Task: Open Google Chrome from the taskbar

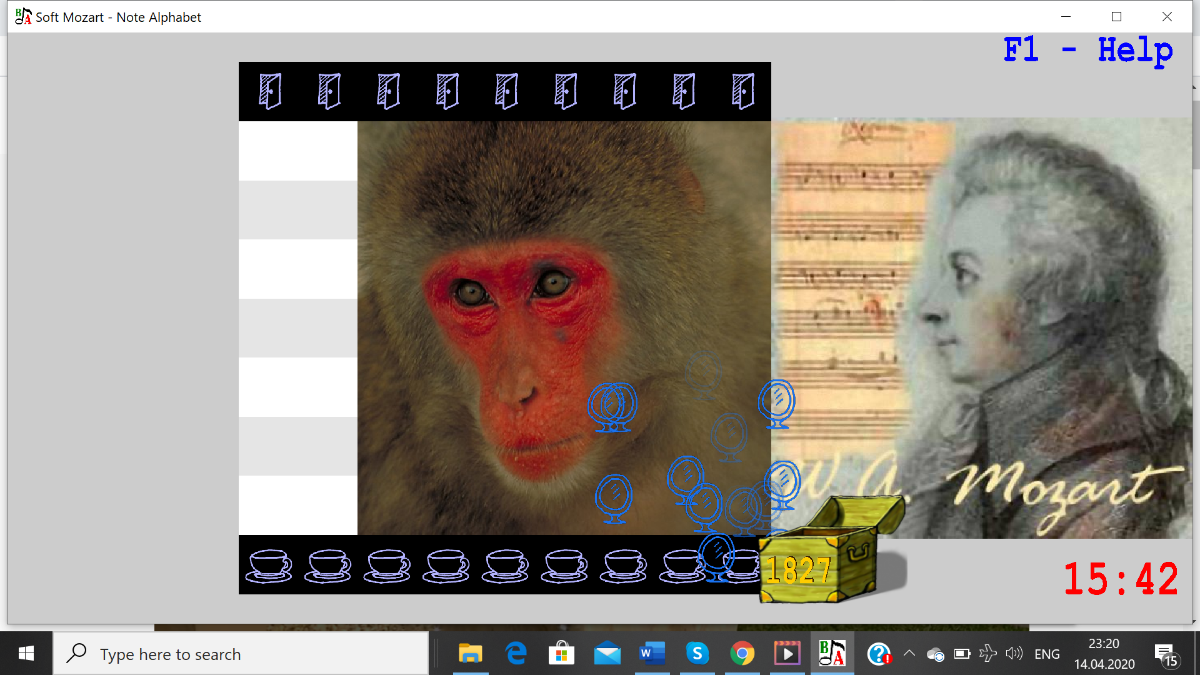Action: (x=742, y=654)
